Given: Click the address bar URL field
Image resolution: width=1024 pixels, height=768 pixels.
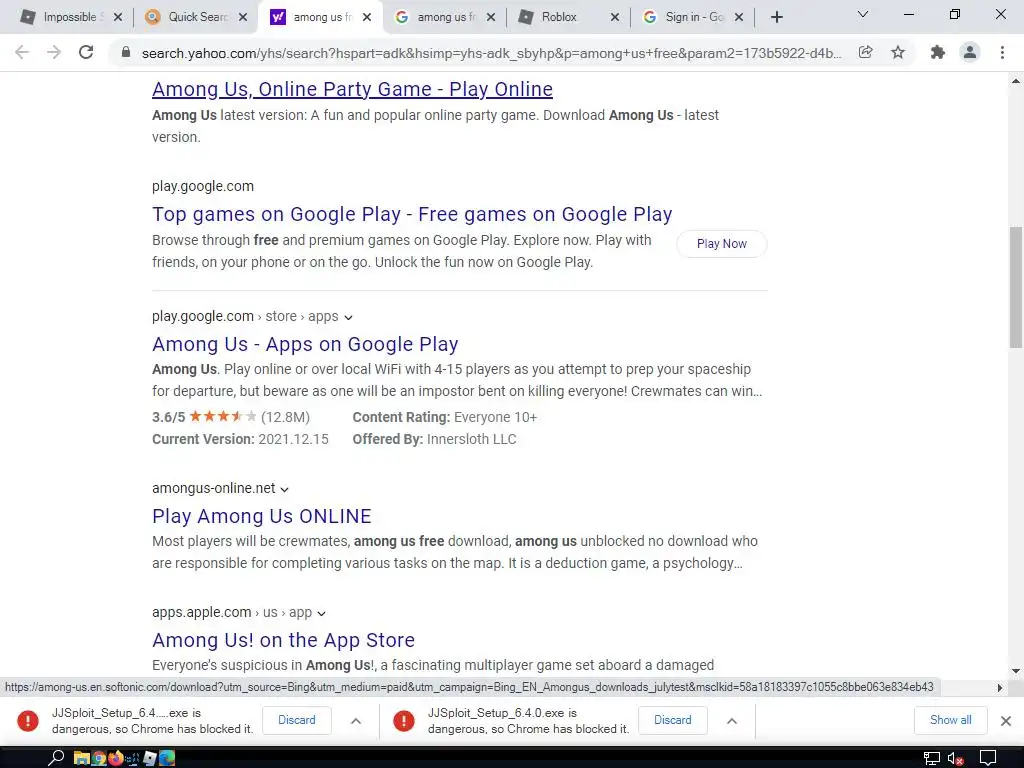Looking at the screenshot, I should 491,53.
